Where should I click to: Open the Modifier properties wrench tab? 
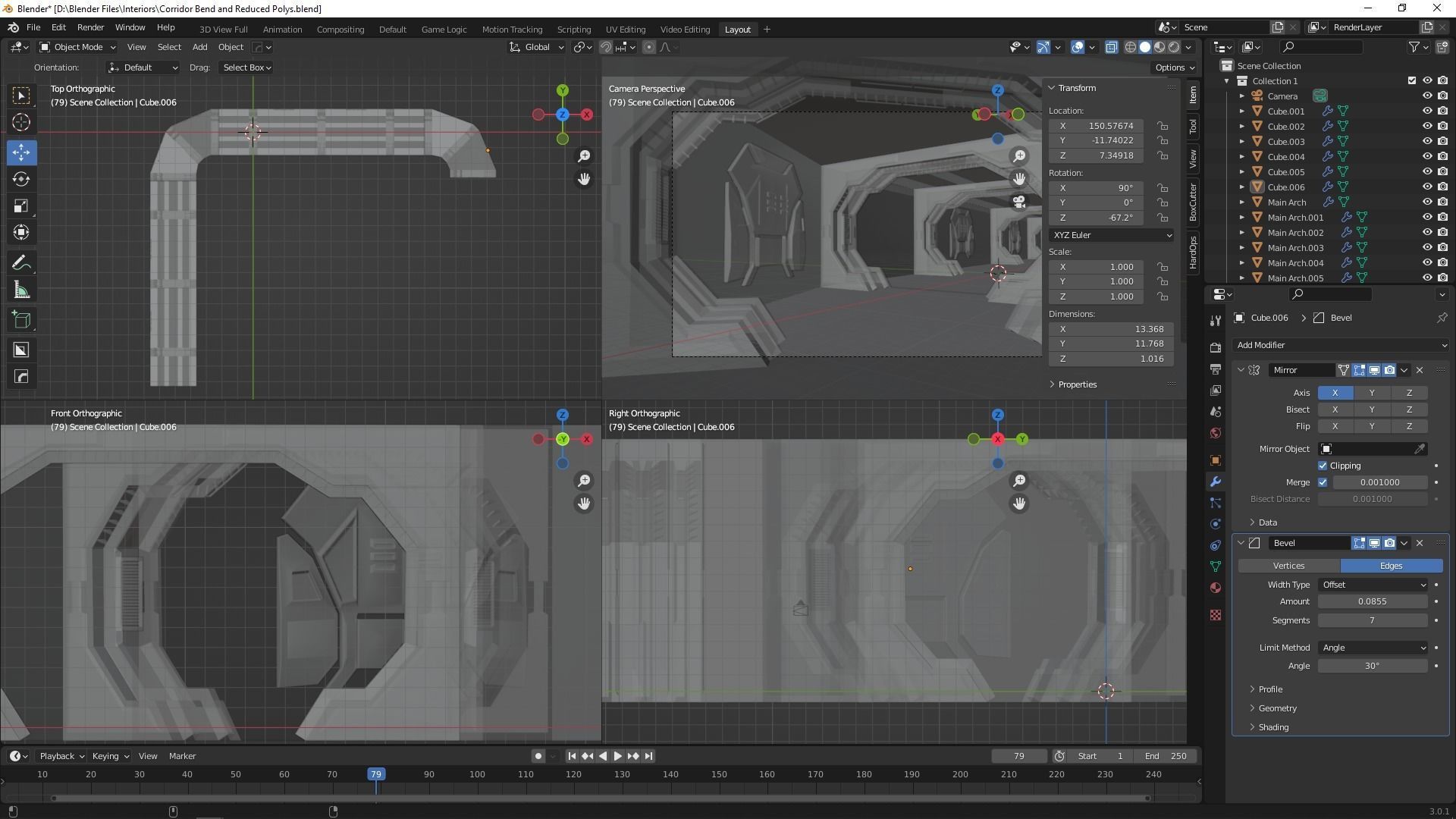(1216, 482)
